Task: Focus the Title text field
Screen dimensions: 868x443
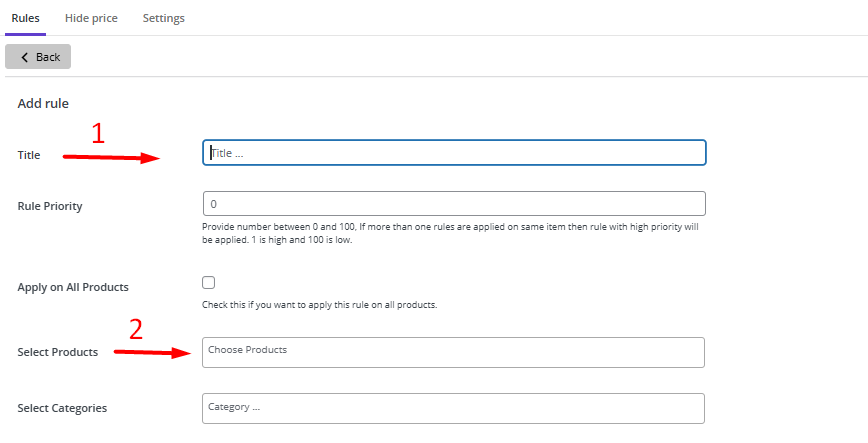Action: click(454, 152)
